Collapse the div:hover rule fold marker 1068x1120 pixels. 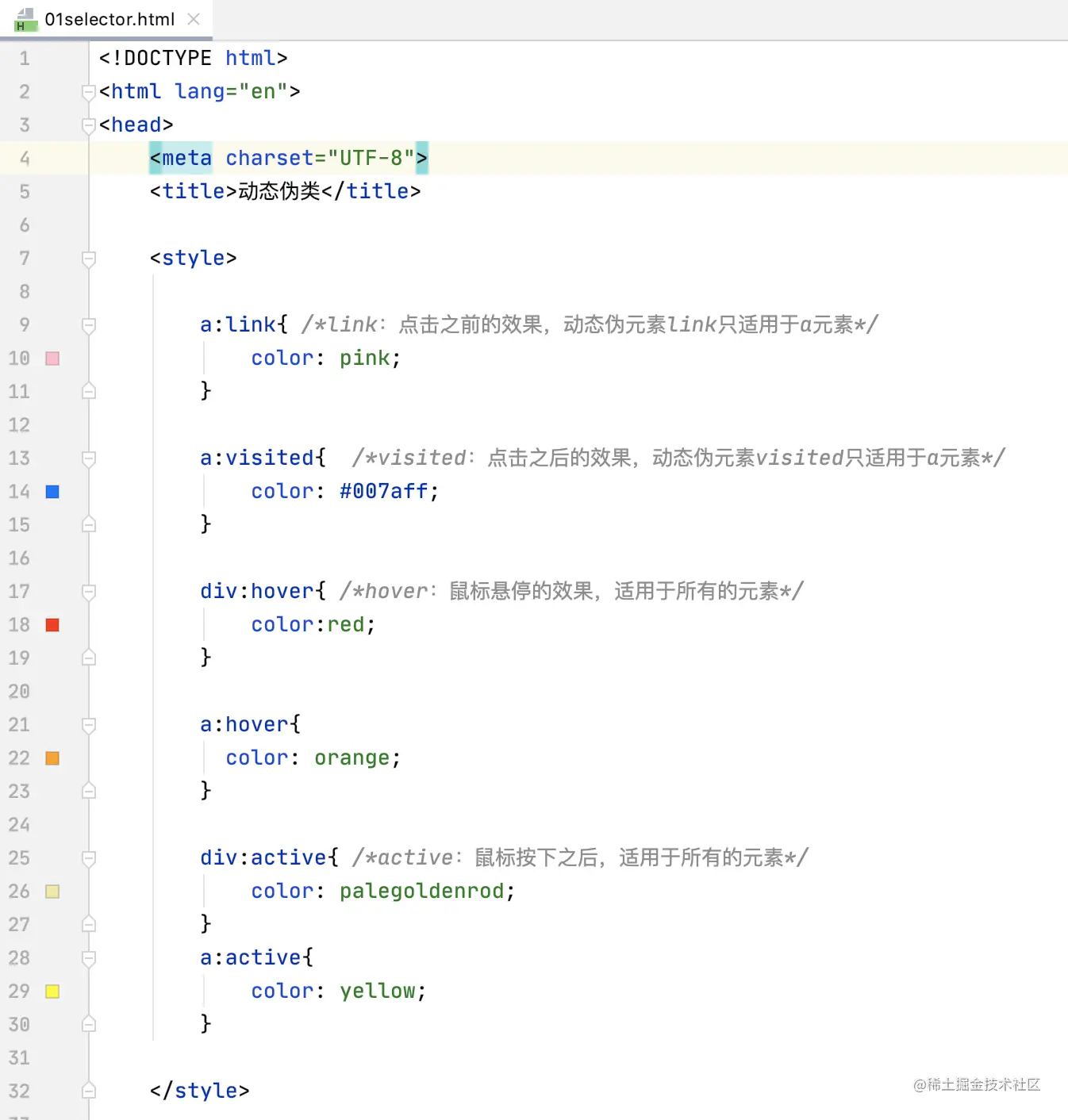point(89,592)
